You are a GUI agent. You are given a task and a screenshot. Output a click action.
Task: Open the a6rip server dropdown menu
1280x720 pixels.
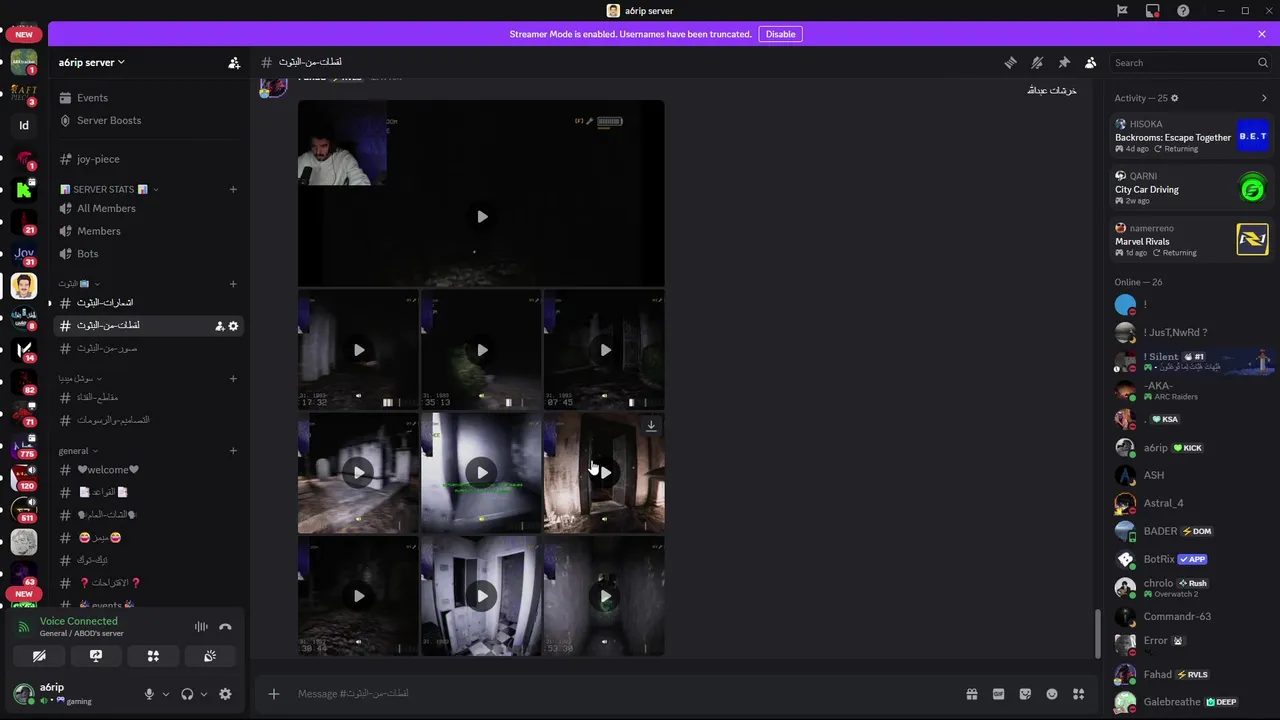pyautogui.click(x=92, y=62)
